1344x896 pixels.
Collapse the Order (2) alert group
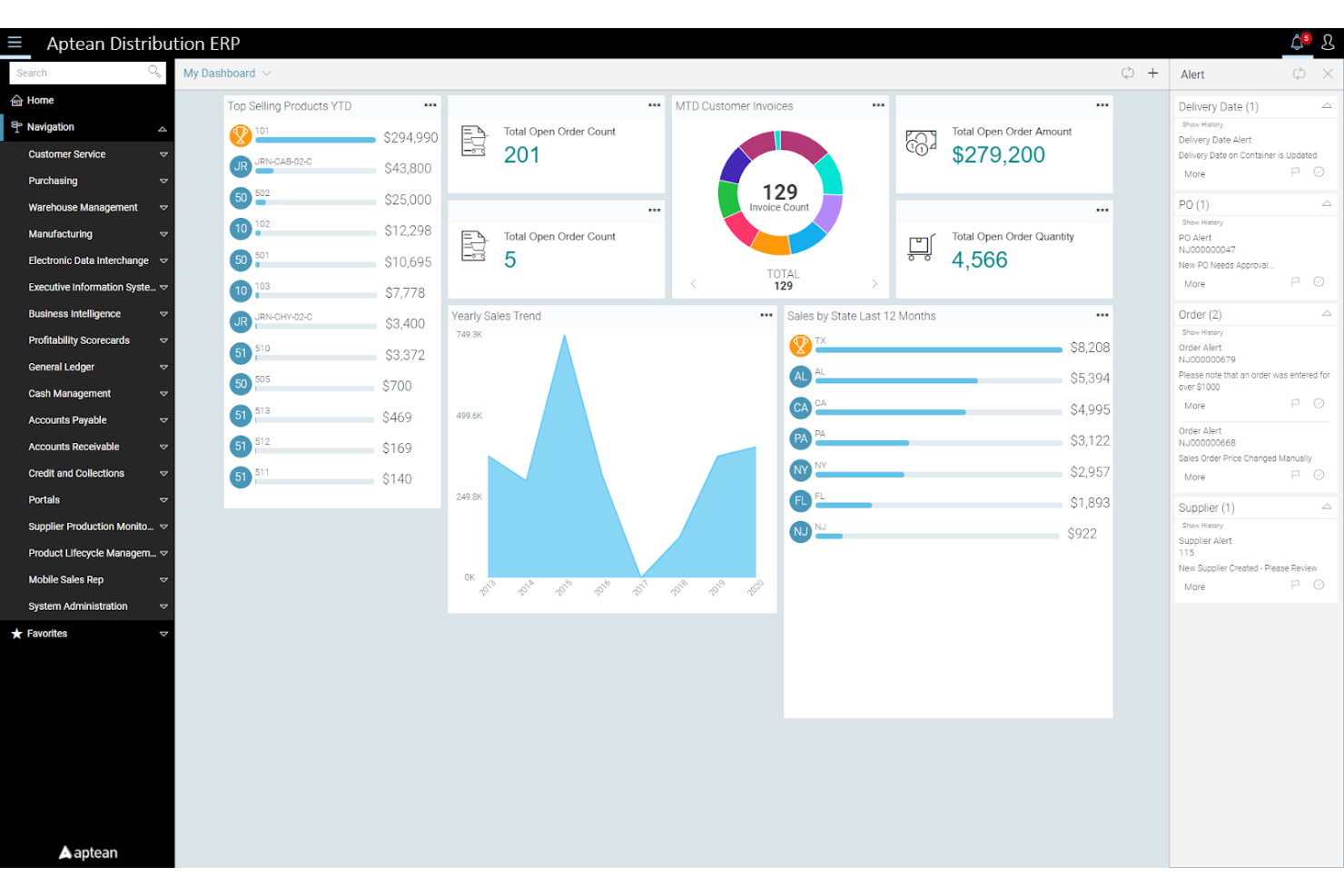click(1327, 314)
